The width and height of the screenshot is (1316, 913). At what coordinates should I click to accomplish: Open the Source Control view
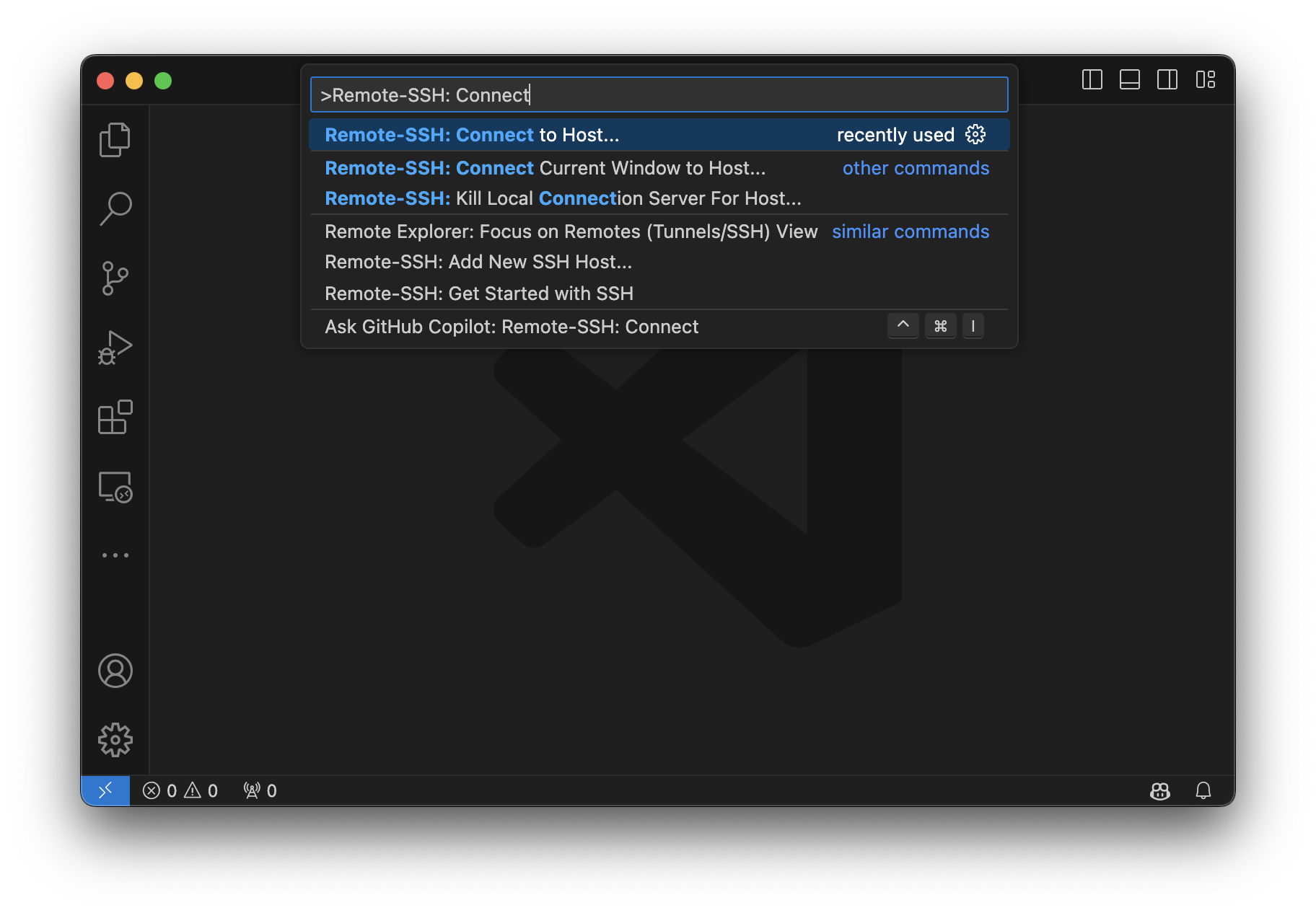(115, 278)
